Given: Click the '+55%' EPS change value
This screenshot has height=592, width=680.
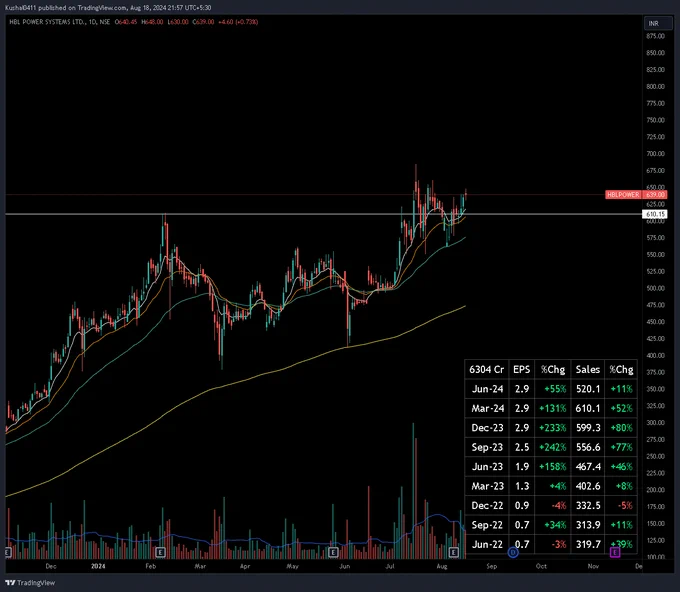Looking at the screenshot, I should pos(555,389).
